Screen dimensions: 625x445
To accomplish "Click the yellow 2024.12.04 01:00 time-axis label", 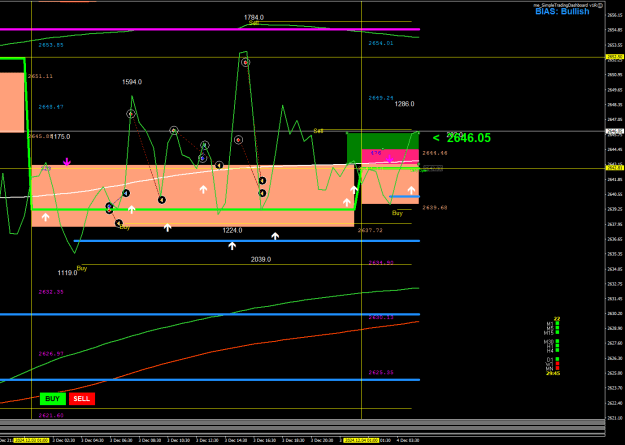I will pyautogui.click(x=361, y=441).
